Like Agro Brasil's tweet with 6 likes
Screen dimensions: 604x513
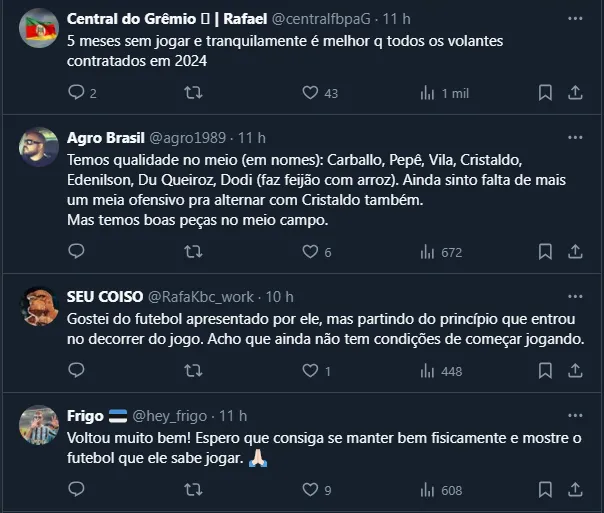(x=310, y=253)
